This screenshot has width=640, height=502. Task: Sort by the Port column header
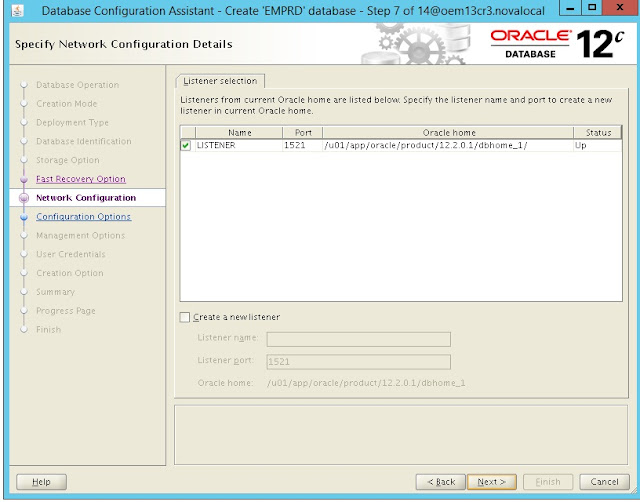click(x=303, y=133)
